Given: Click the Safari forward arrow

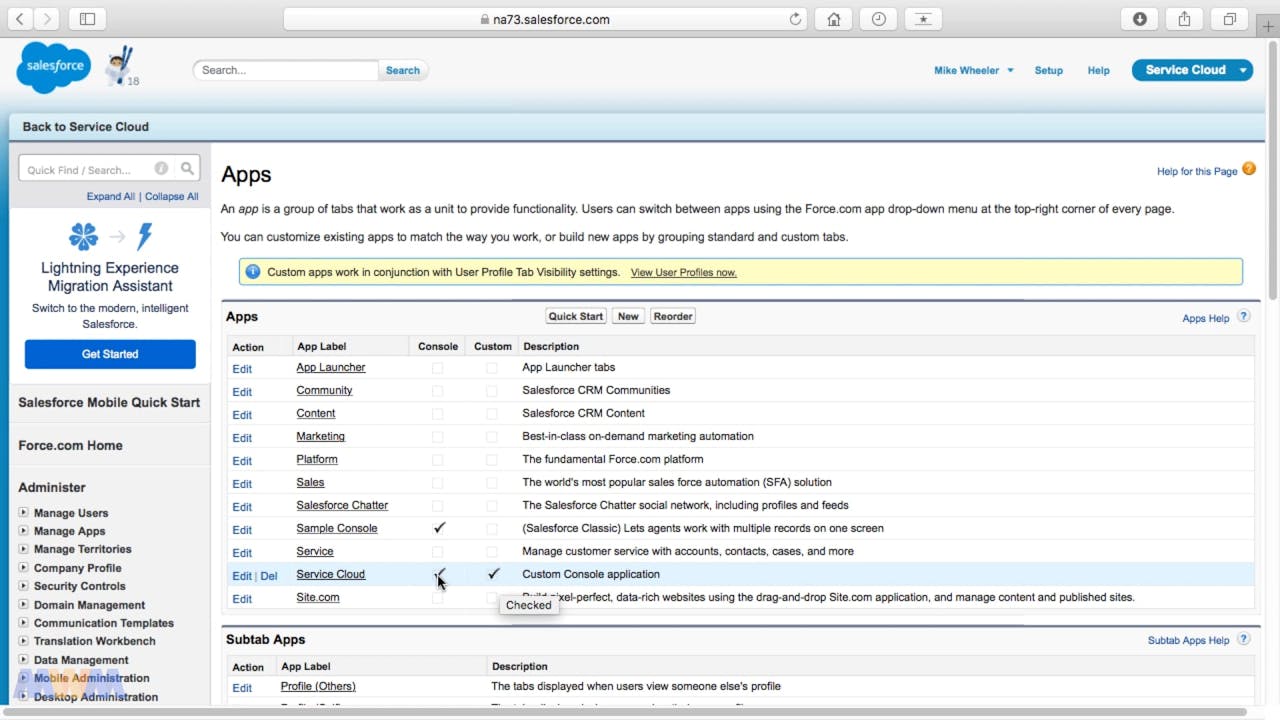Looking at the screenshot, I should click(x=47, y=19).
